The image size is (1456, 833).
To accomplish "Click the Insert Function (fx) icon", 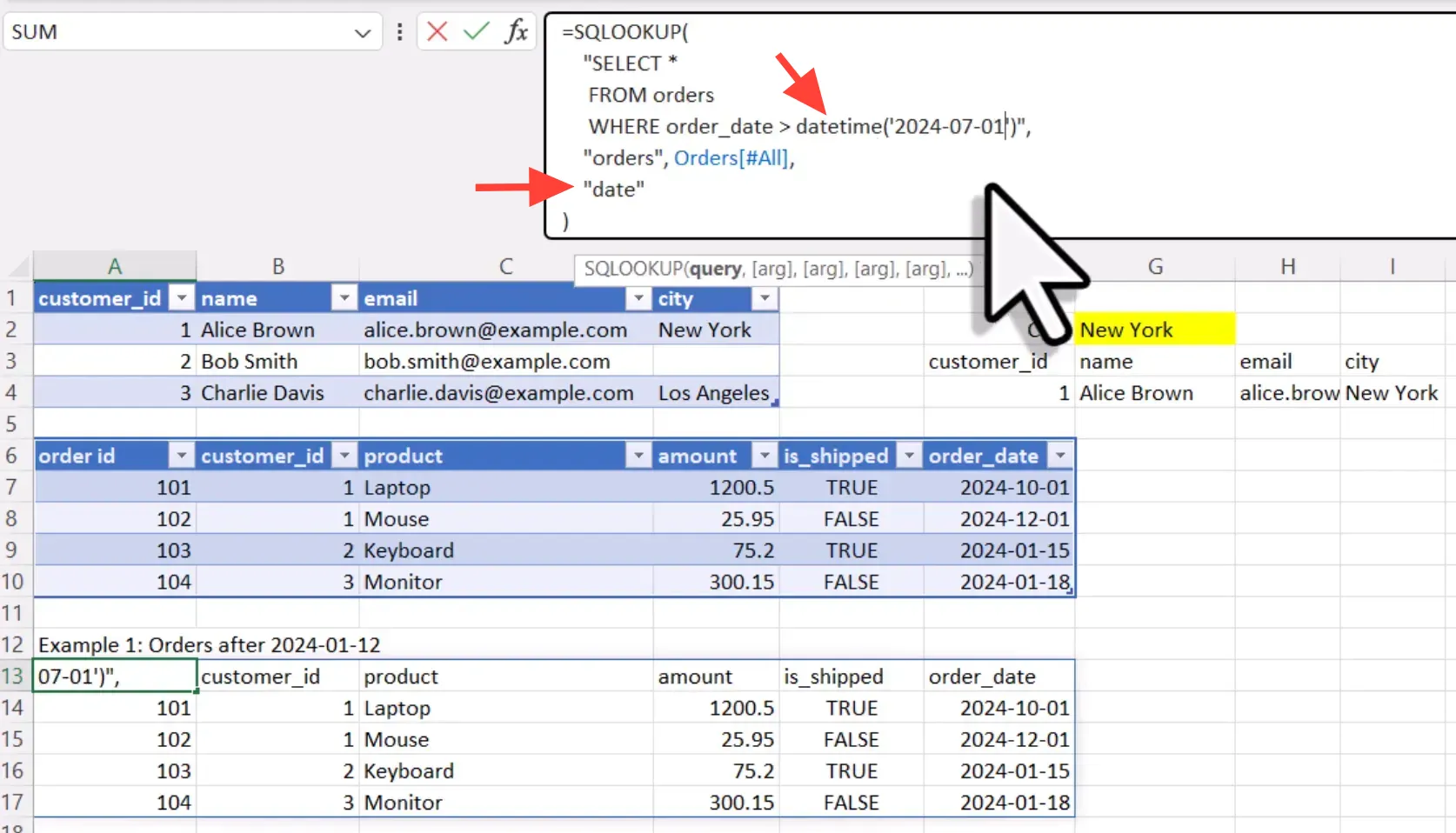I will [x=516, y=31].
